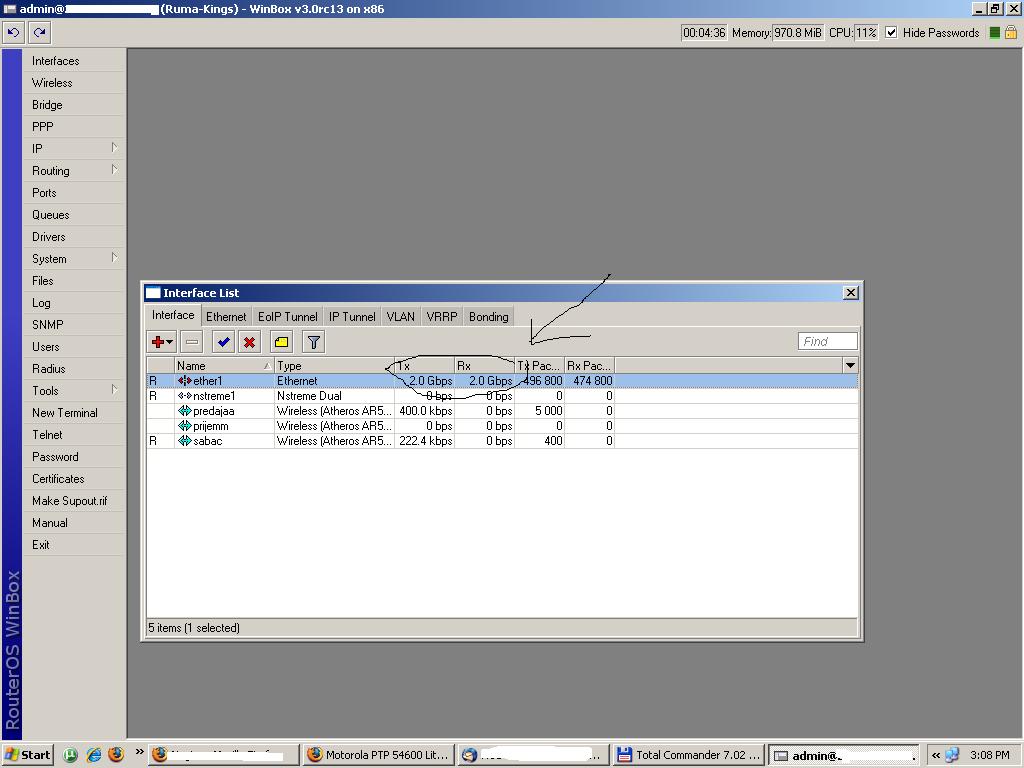Sort by the Name column header

pyautogui.click(x=224, y=366)
